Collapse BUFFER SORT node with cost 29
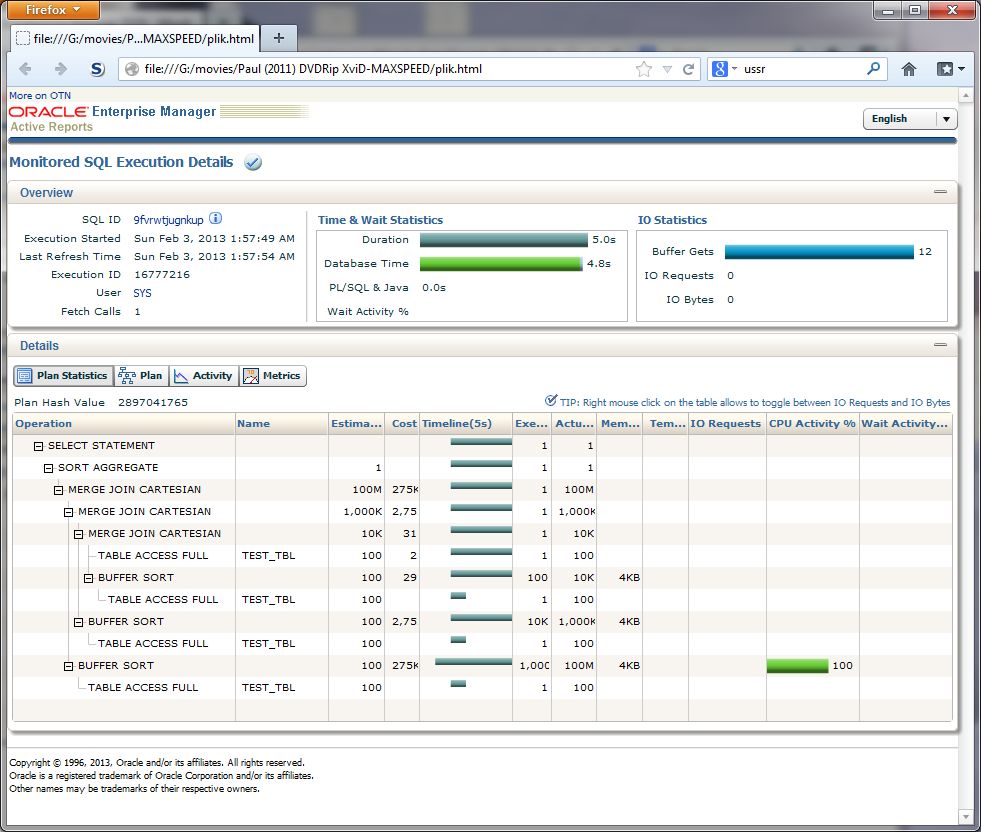981x832 pixels. [88, 578]
